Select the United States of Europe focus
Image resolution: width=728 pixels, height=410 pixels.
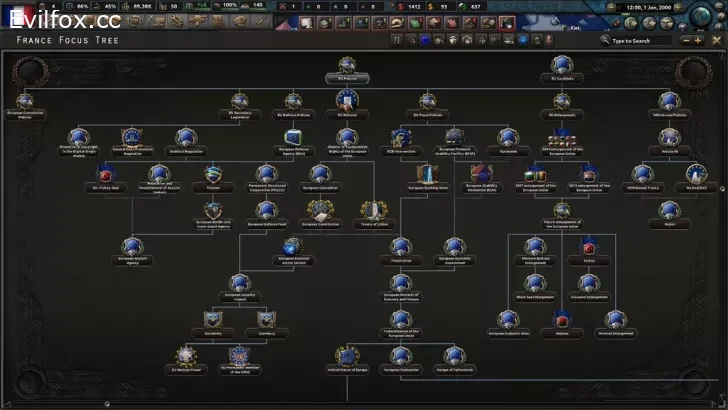click(347, 356)
